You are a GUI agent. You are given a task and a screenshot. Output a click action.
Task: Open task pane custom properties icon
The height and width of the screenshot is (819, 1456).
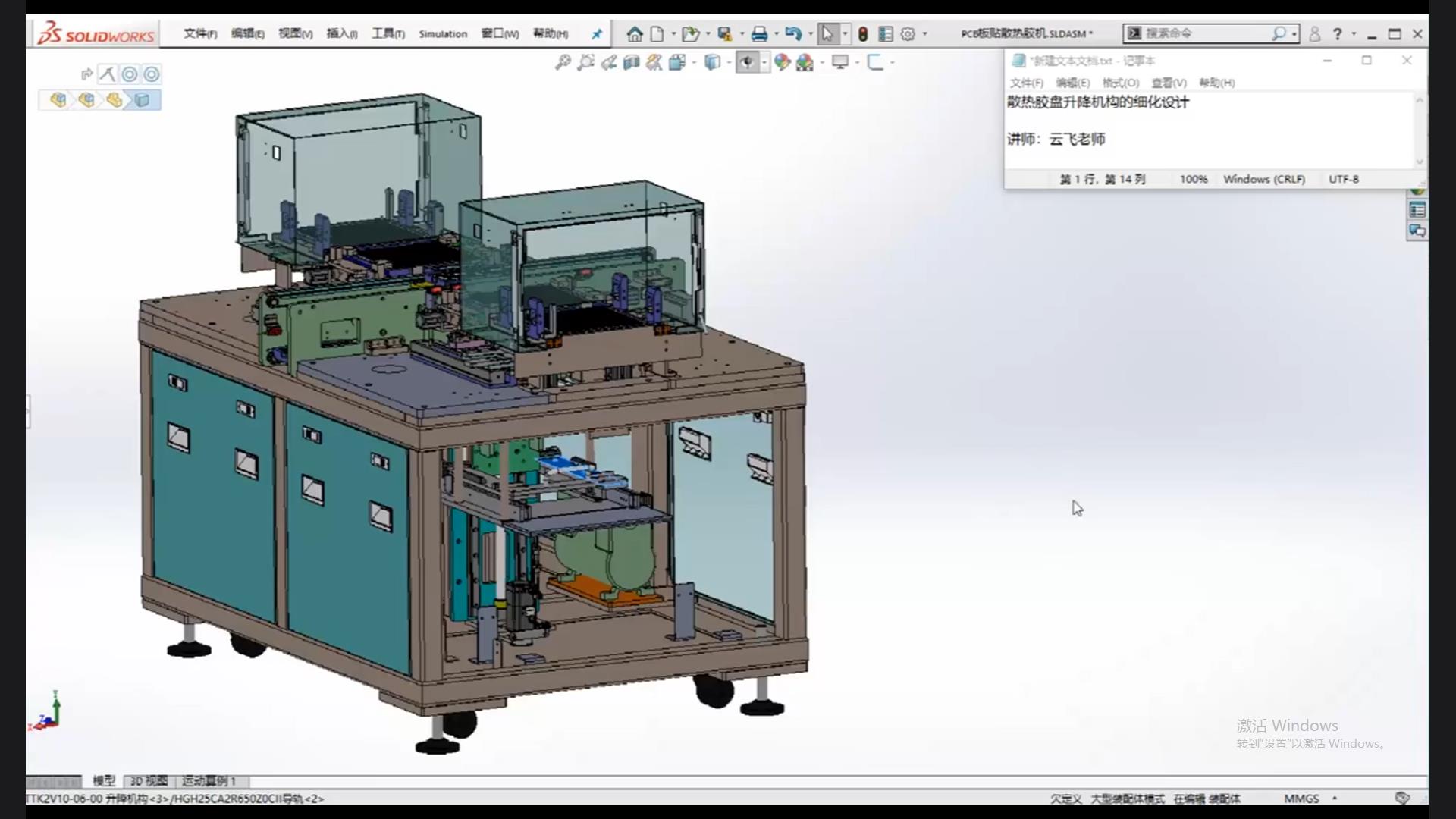tap(1417, 210)
